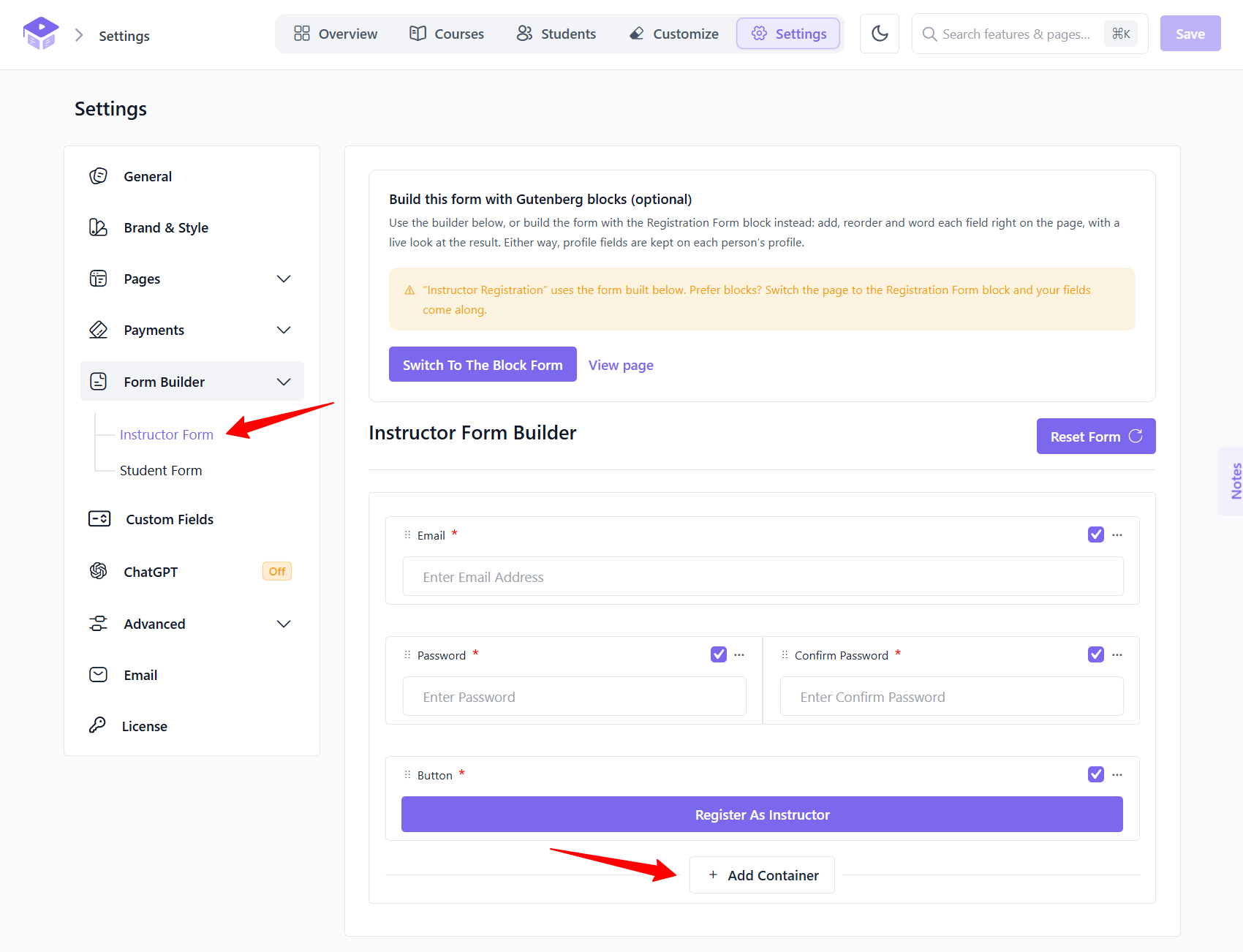Image resolution: width=1243 pixels, height=952 pixels.
Task: Switch to the Courses tab
Action: 447,34
